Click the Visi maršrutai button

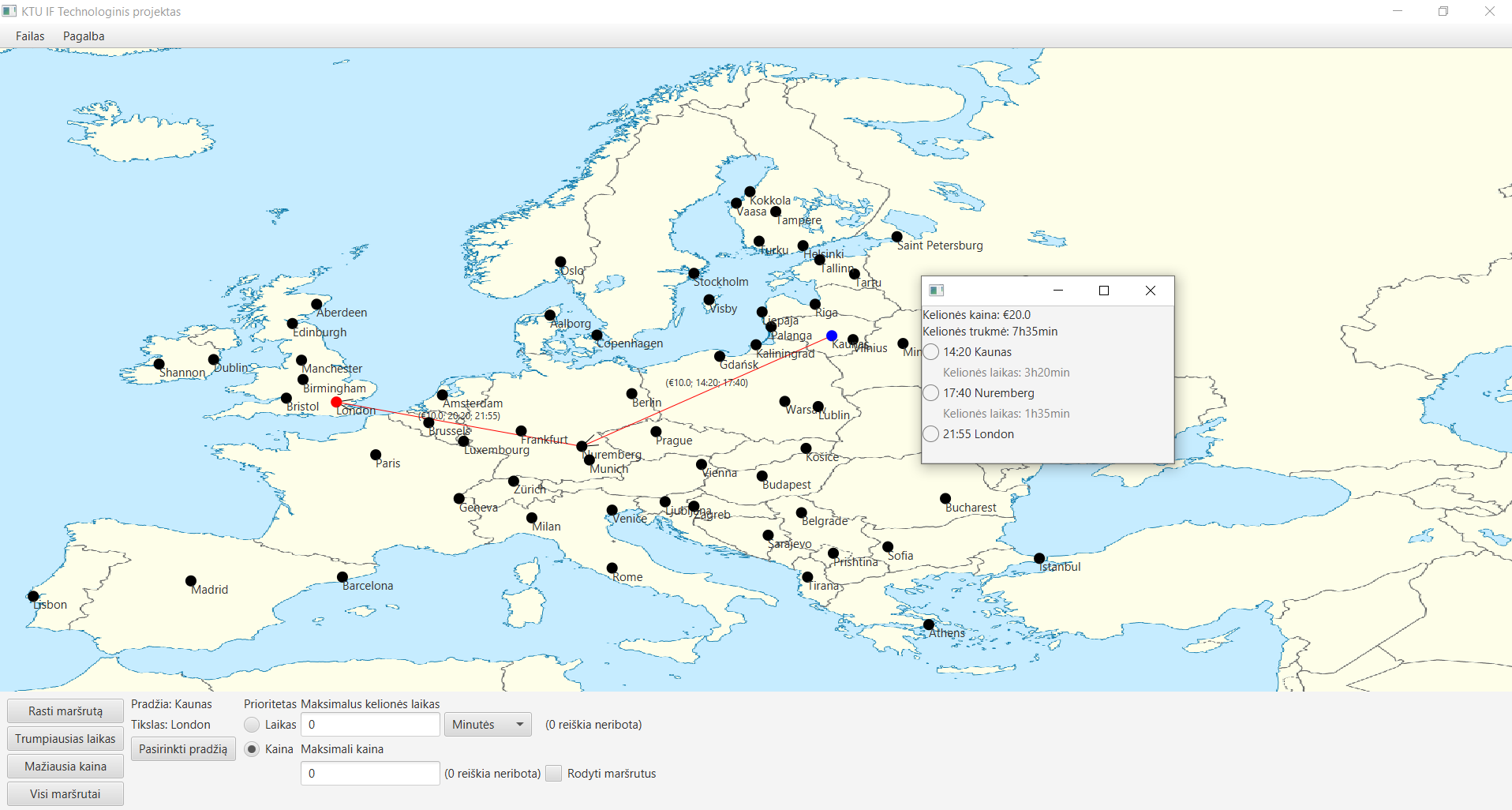coord(65,794)
